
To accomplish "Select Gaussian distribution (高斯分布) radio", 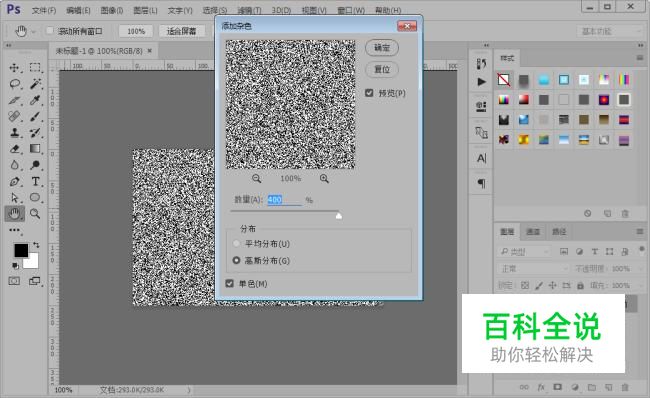I will tap(236, 260).
